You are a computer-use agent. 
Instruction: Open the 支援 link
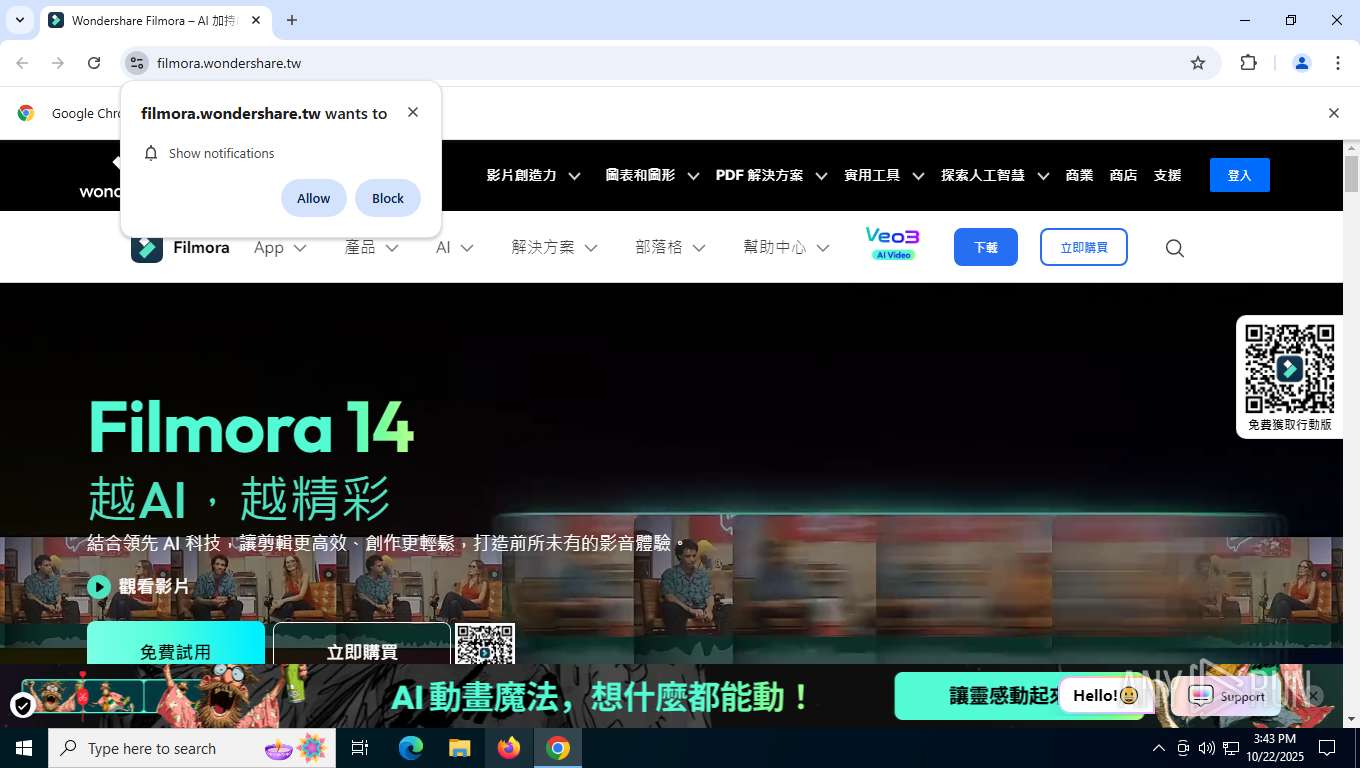tap(1167, 175)
